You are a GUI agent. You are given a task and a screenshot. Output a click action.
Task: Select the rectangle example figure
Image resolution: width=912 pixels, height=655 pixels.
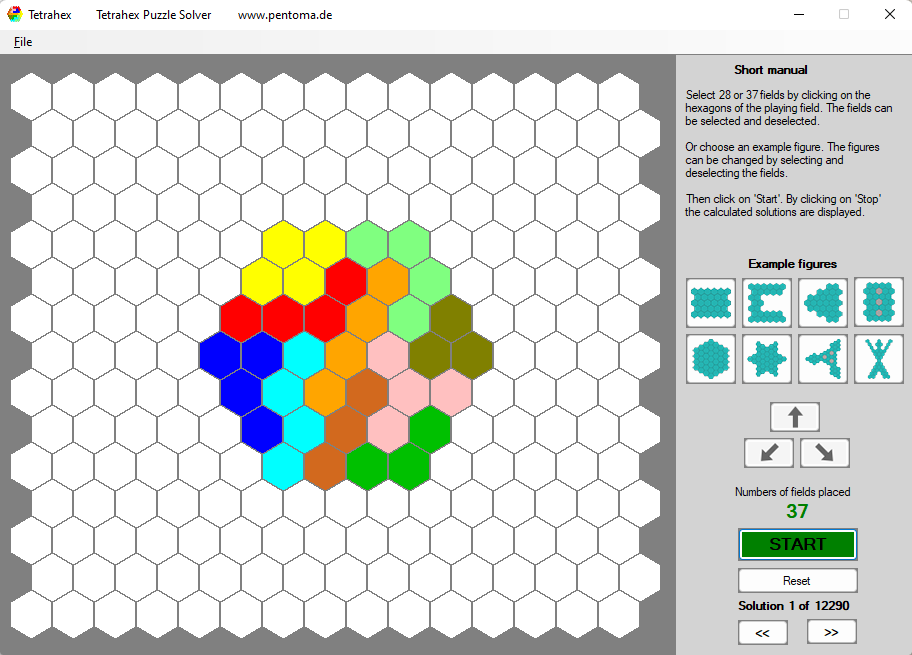pos(711,302)
